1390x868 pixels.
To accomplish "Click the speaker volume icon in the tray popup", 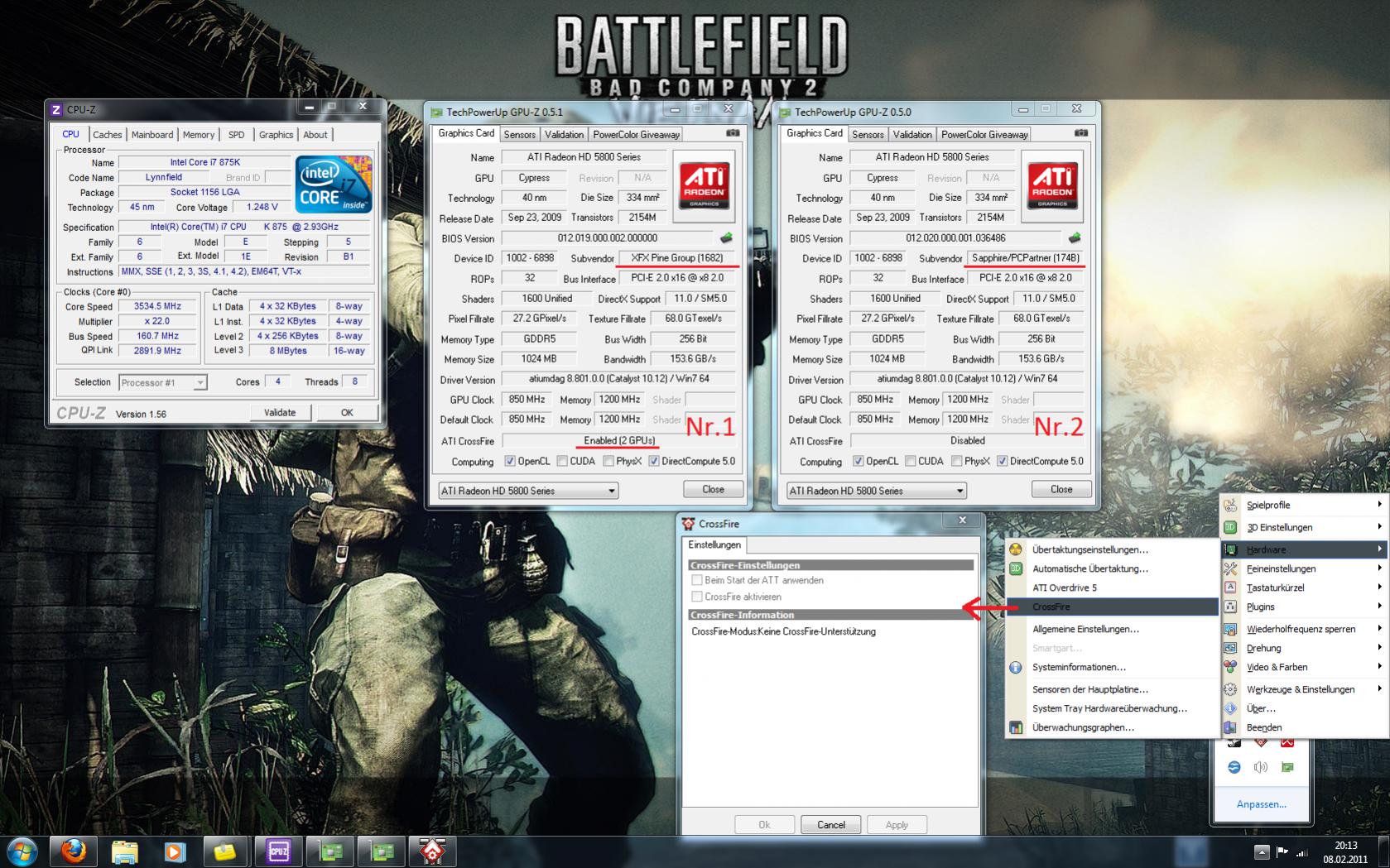I will [x=1261, y=767].
